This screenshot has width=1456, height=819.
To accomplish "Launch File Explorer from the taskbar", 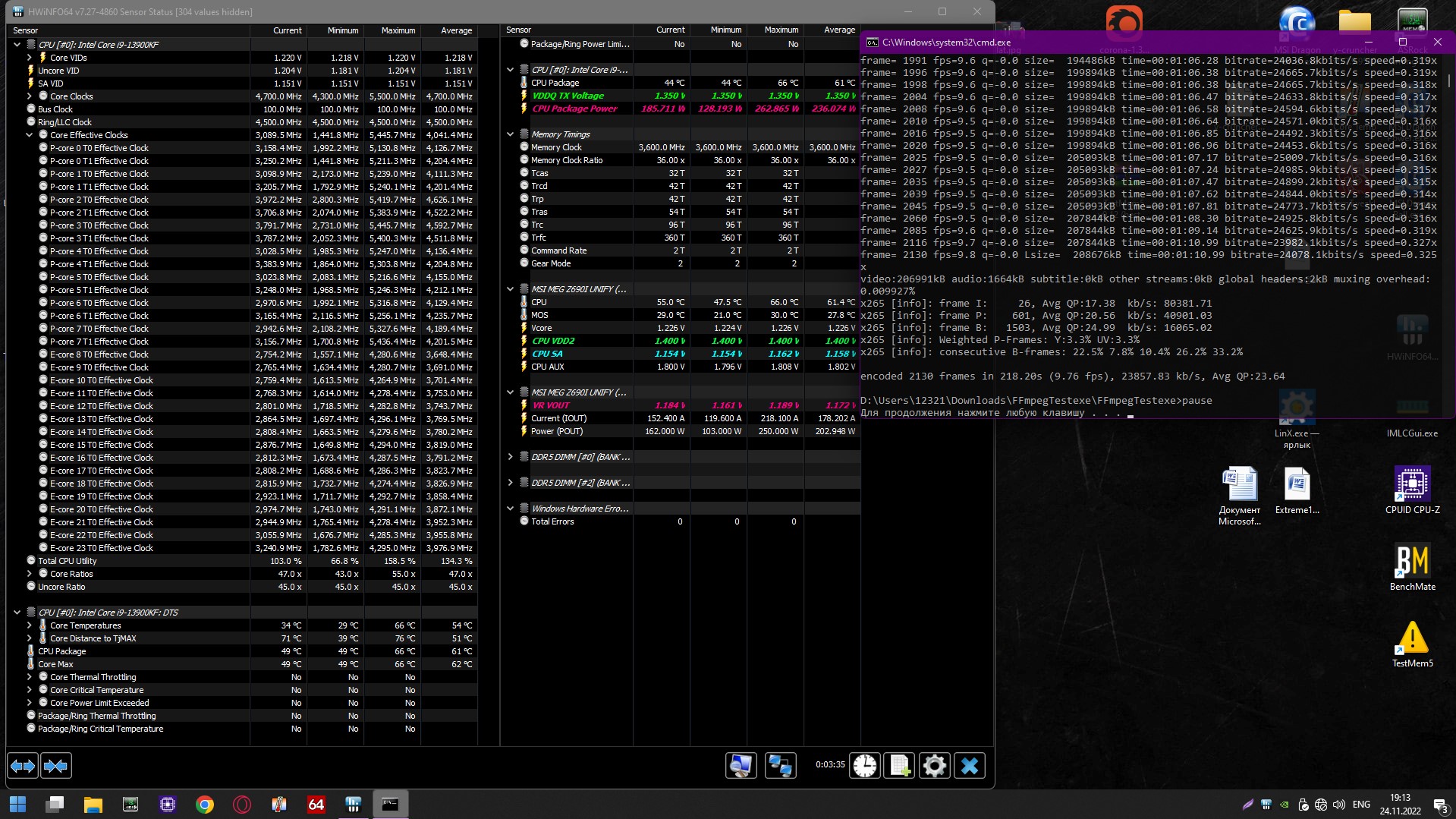I will pyautogui.click(x=93, y=804).
